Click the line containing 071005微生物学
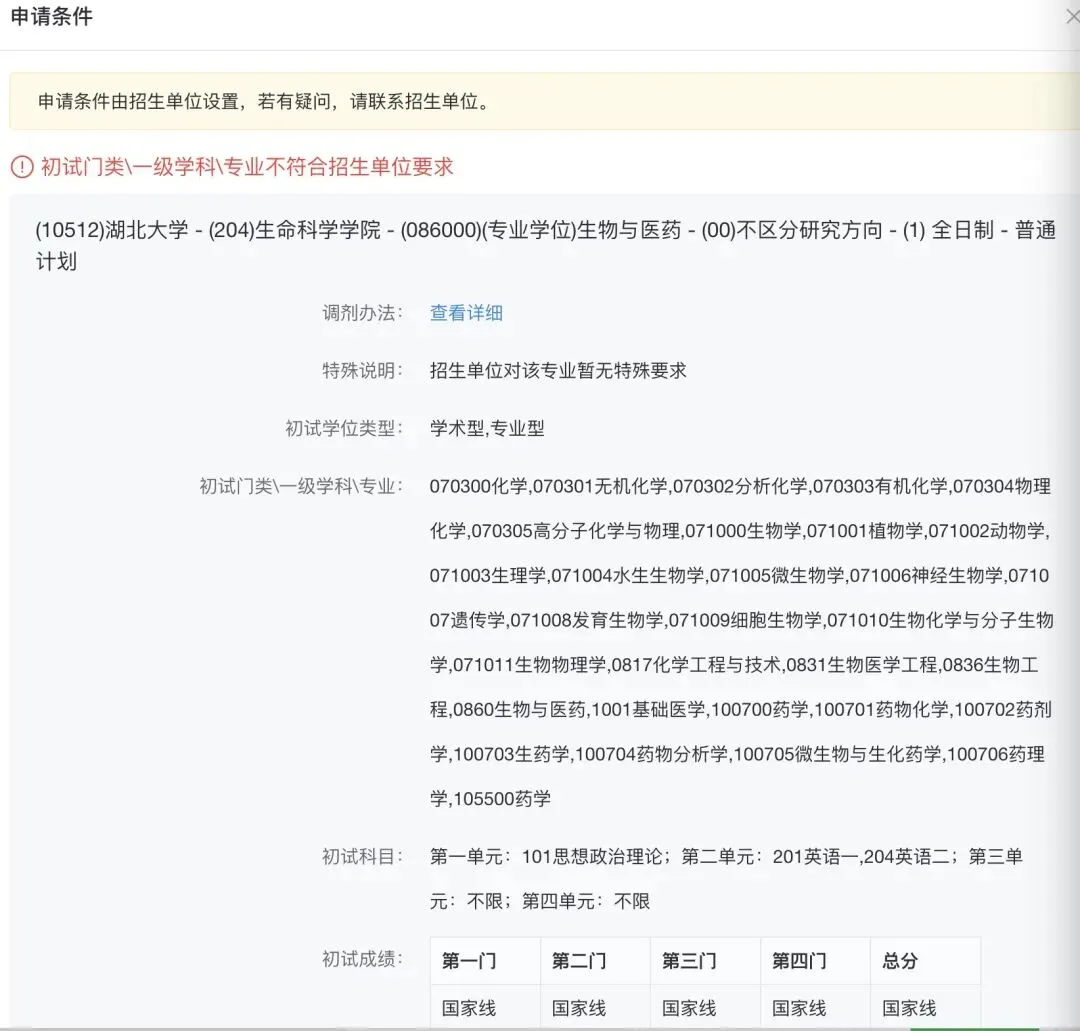This screenshot has height=1031, width=1080. [739, 576]
